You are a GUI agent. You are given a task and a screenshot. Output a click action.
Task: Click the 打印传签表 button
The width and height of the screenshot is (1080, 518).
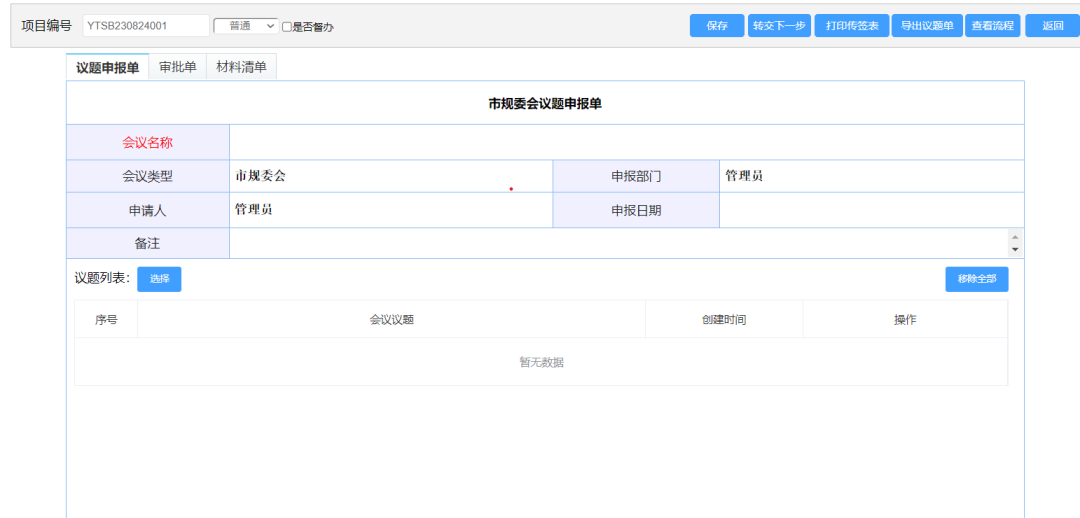[x=852, y=25]
